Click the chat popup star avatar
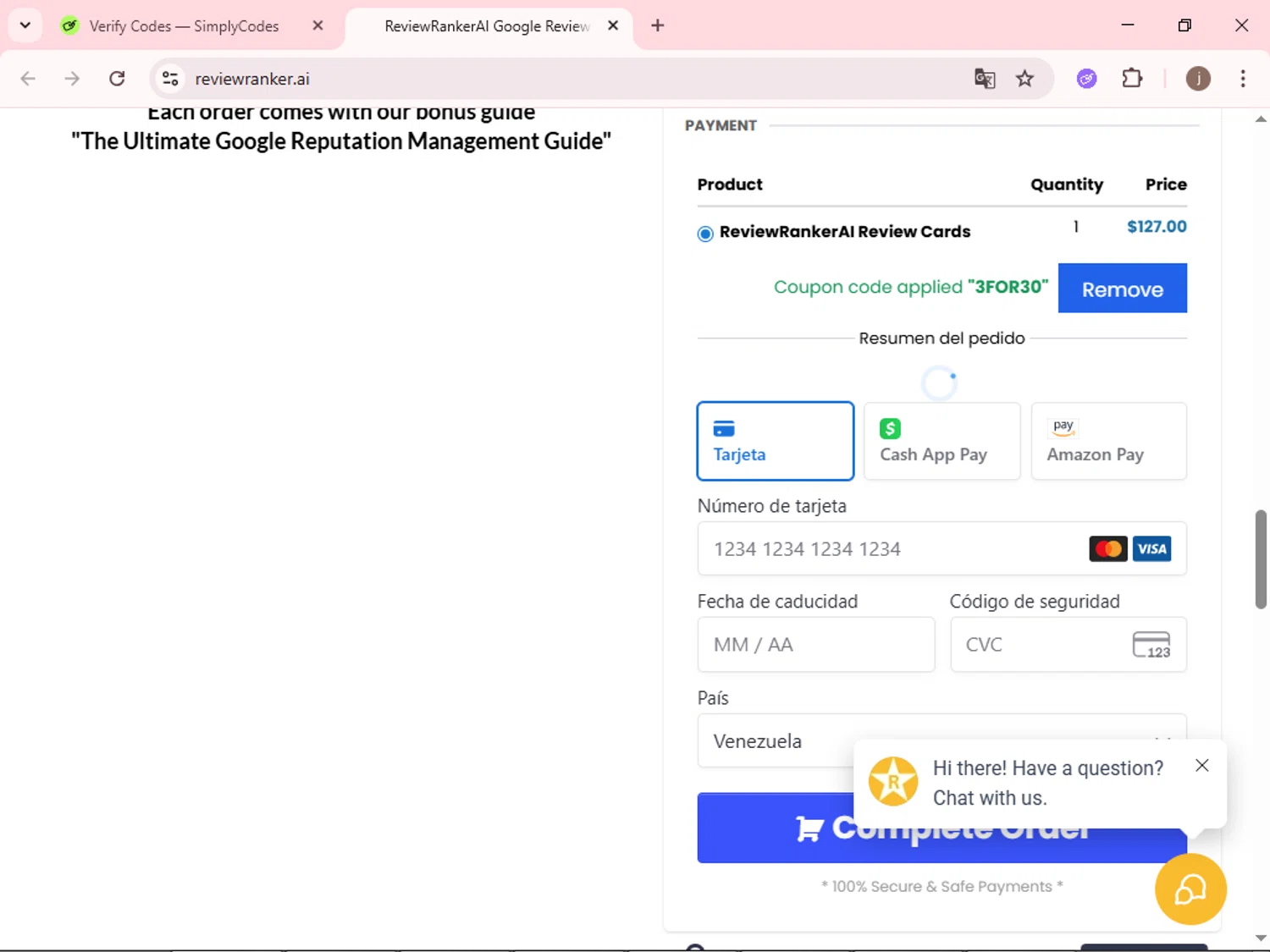The image size is (1270, 952). [893, 781]
